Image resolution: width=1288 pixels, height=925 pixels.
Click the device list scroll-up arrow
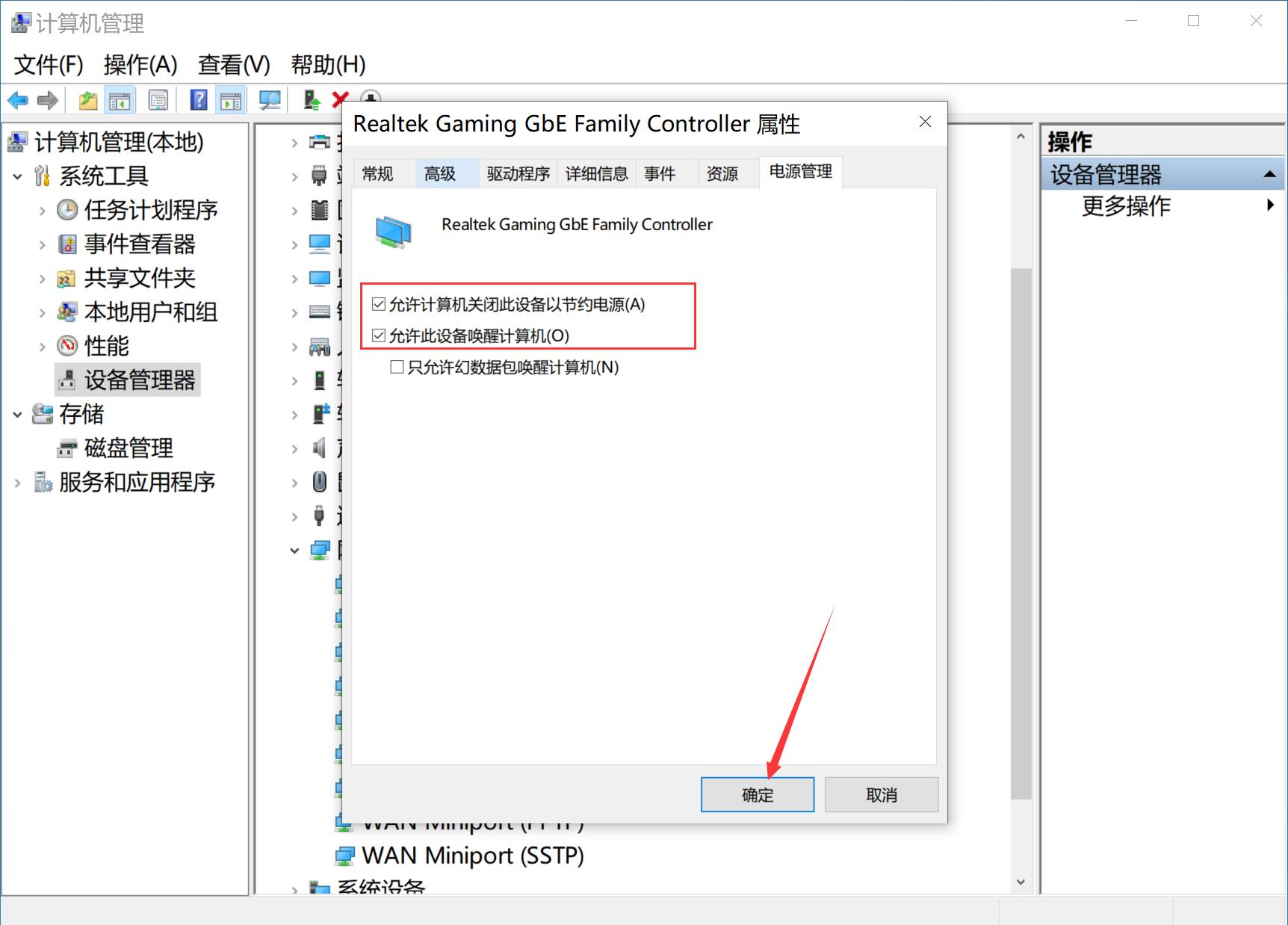click(1021, 137)
